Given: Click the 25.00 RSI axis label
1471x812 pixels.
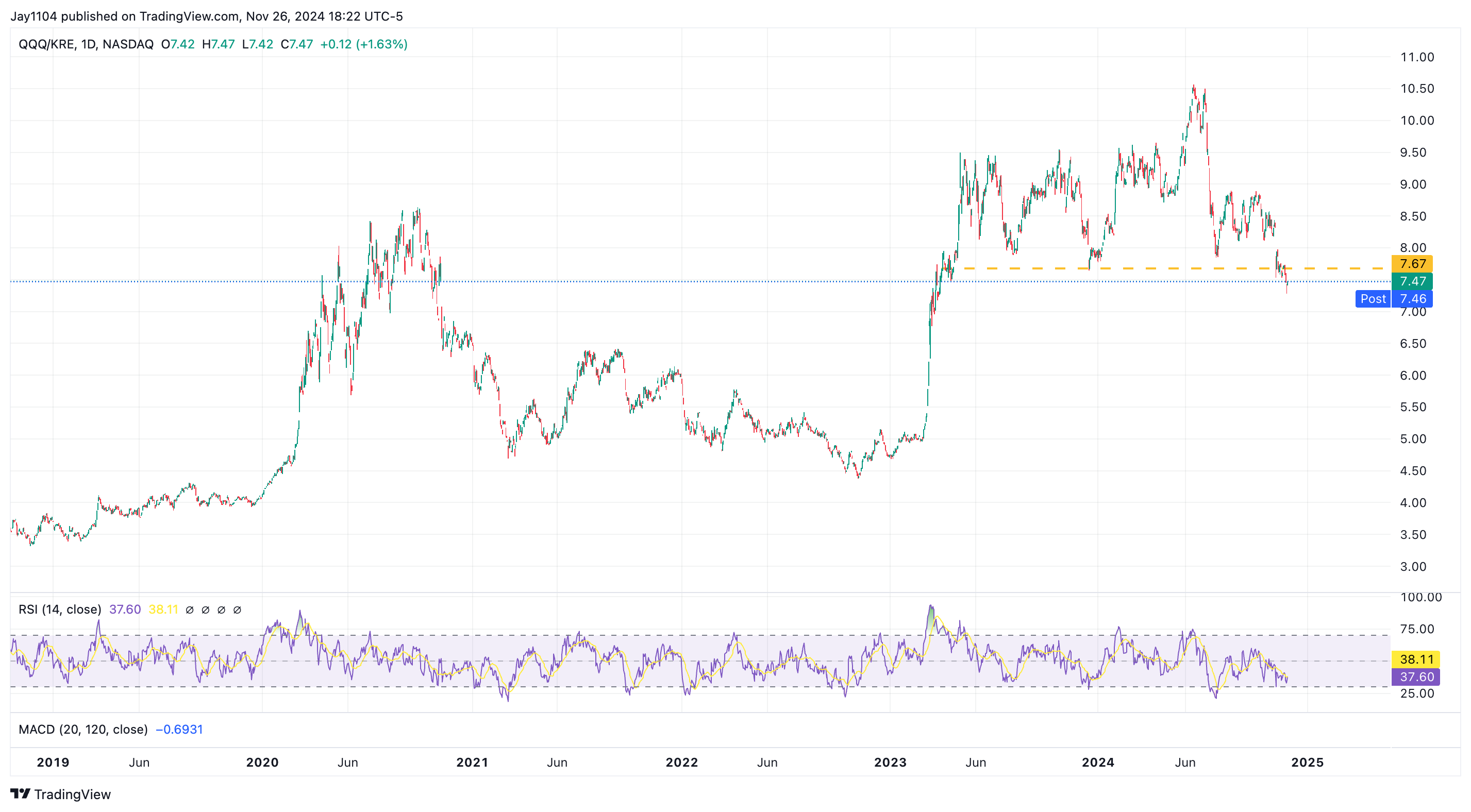Looking at the screenshot, I should 1417,694.
